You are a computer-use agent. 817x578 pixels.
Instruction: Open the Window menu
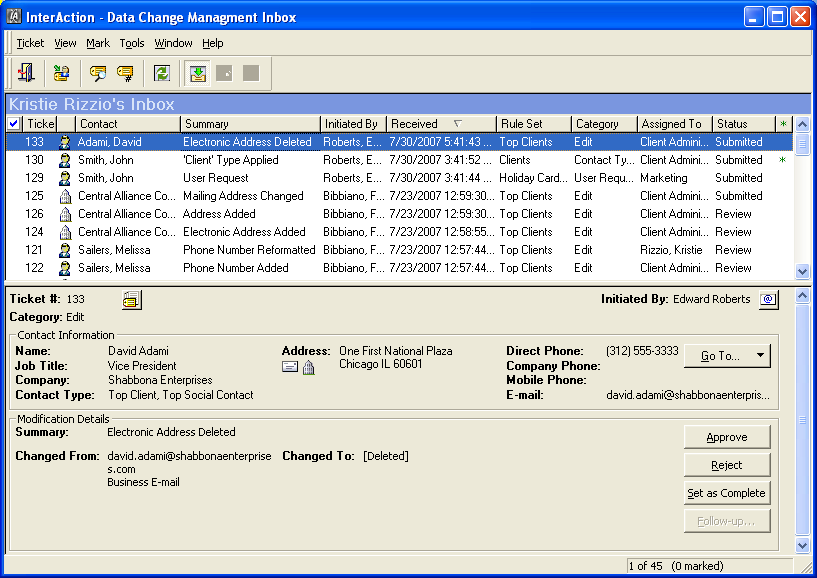[x=174, y=43]
